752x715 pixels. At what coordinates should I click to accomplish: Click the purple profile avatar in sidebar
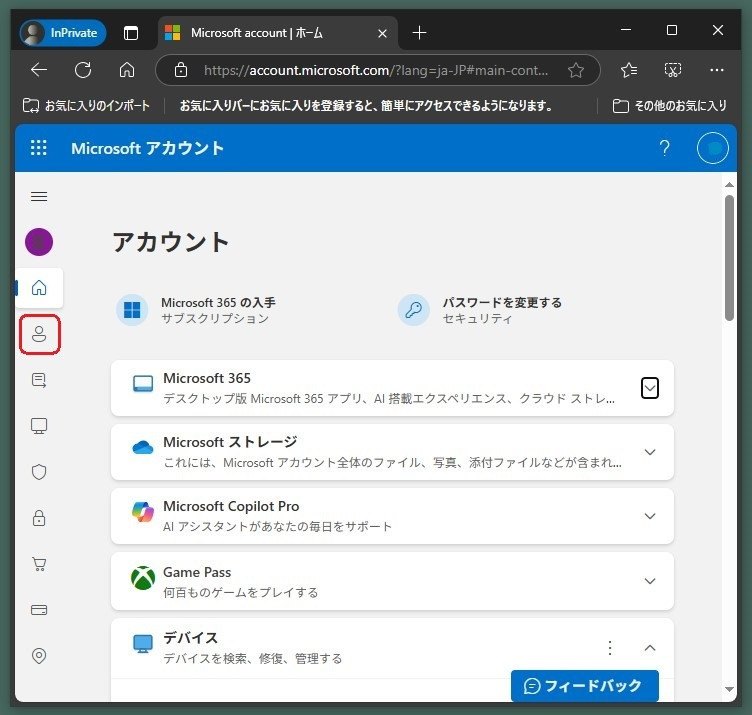tap(39, 242)
